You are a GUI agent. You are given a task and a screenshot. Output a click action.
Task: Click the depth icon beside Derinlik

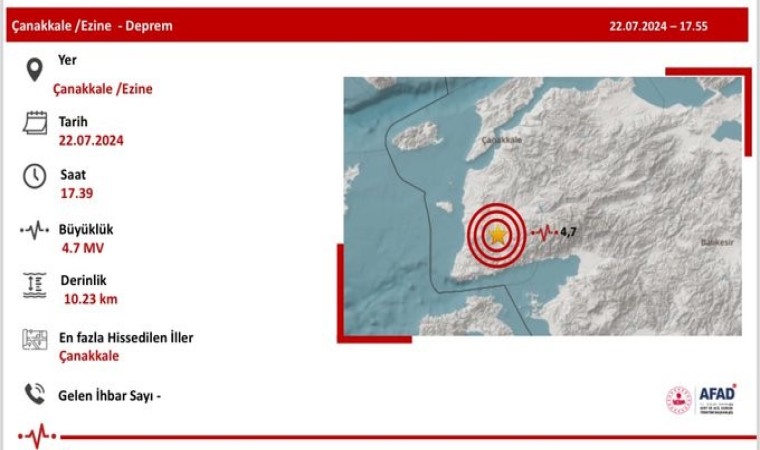click(x=34, y=285)
